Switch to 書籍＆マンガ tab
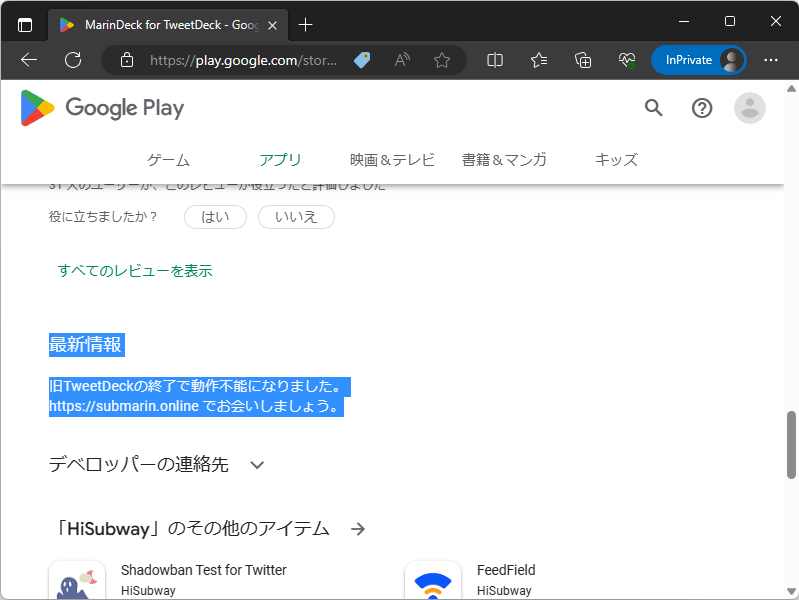Viewport: 799px width, 600px height. tap(504, 160)
